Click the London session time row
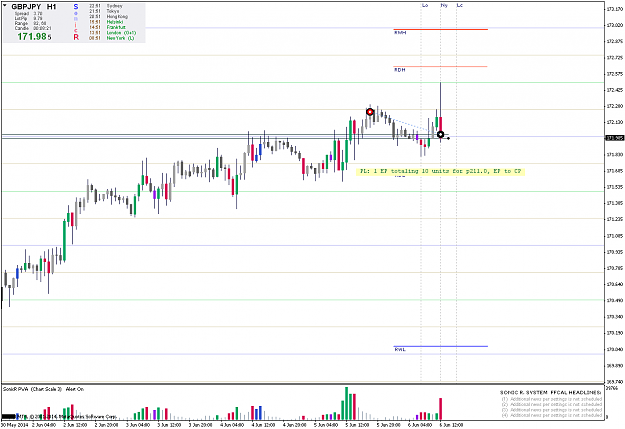Viewport: 625px width, 429px height. [x=112, y=33]
